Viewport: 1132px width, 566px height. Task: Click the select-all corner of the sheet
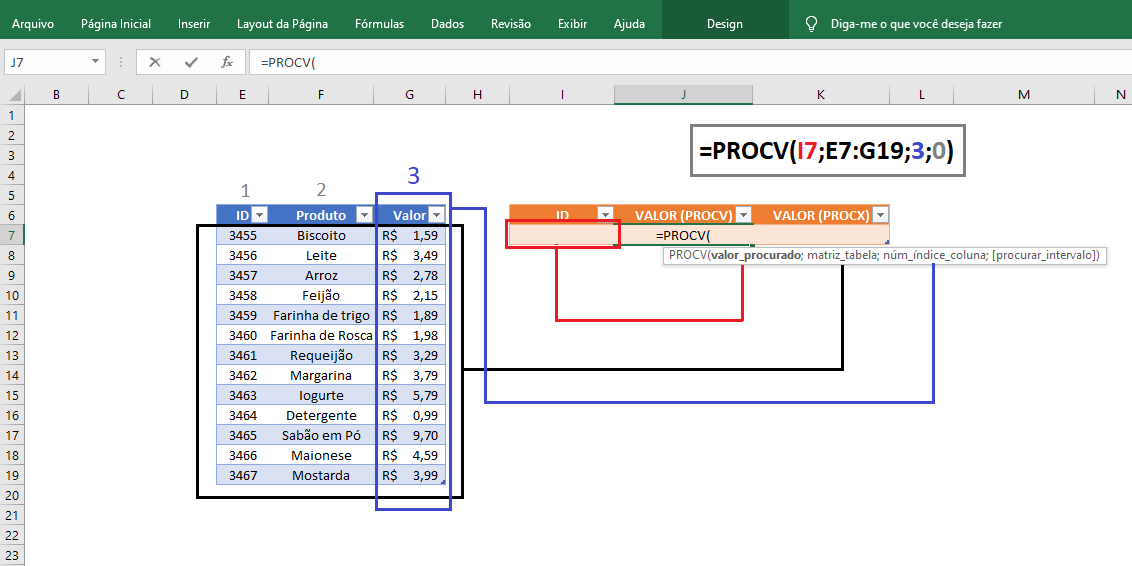[12, 95]
